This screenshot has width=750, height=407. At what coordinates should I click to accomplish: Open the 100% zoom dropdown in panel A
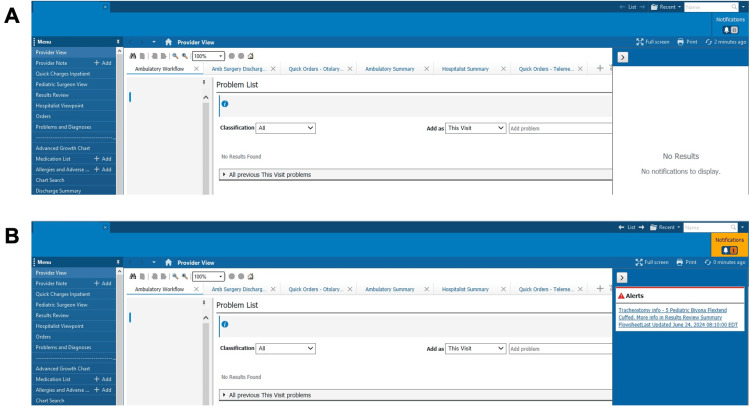[208, 56]
